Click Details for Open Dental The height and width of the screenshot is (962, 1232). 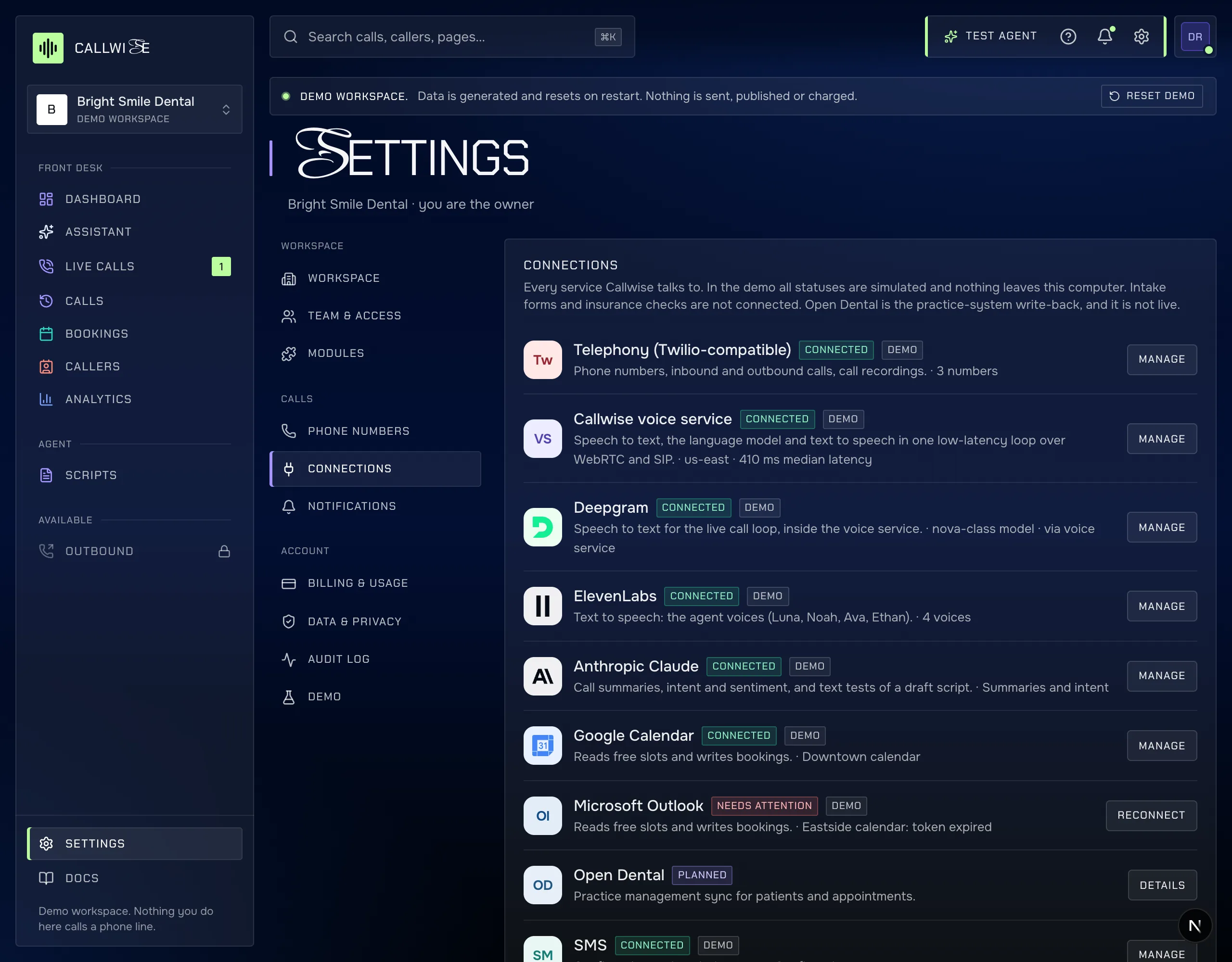point(1162,886)
